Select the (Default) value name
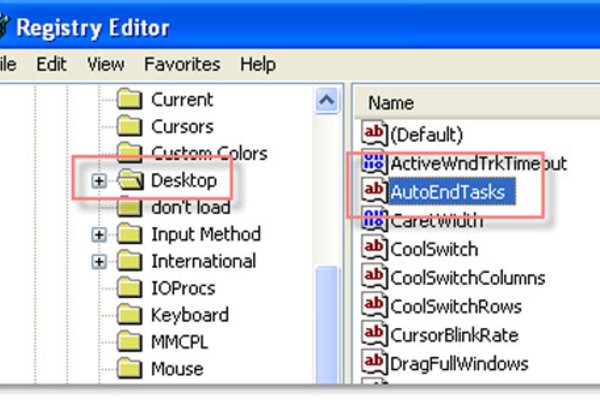The width and height of the screenshot is (600, 400). point(427,135)
